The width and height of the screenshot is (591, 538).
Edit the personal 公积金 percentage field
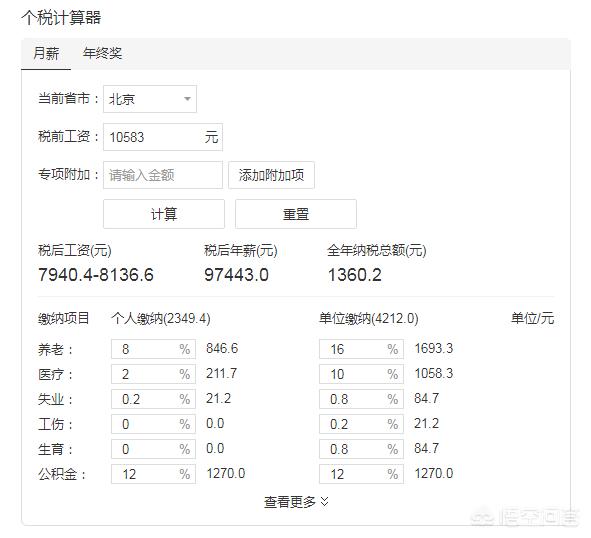[x=153, y=474]
